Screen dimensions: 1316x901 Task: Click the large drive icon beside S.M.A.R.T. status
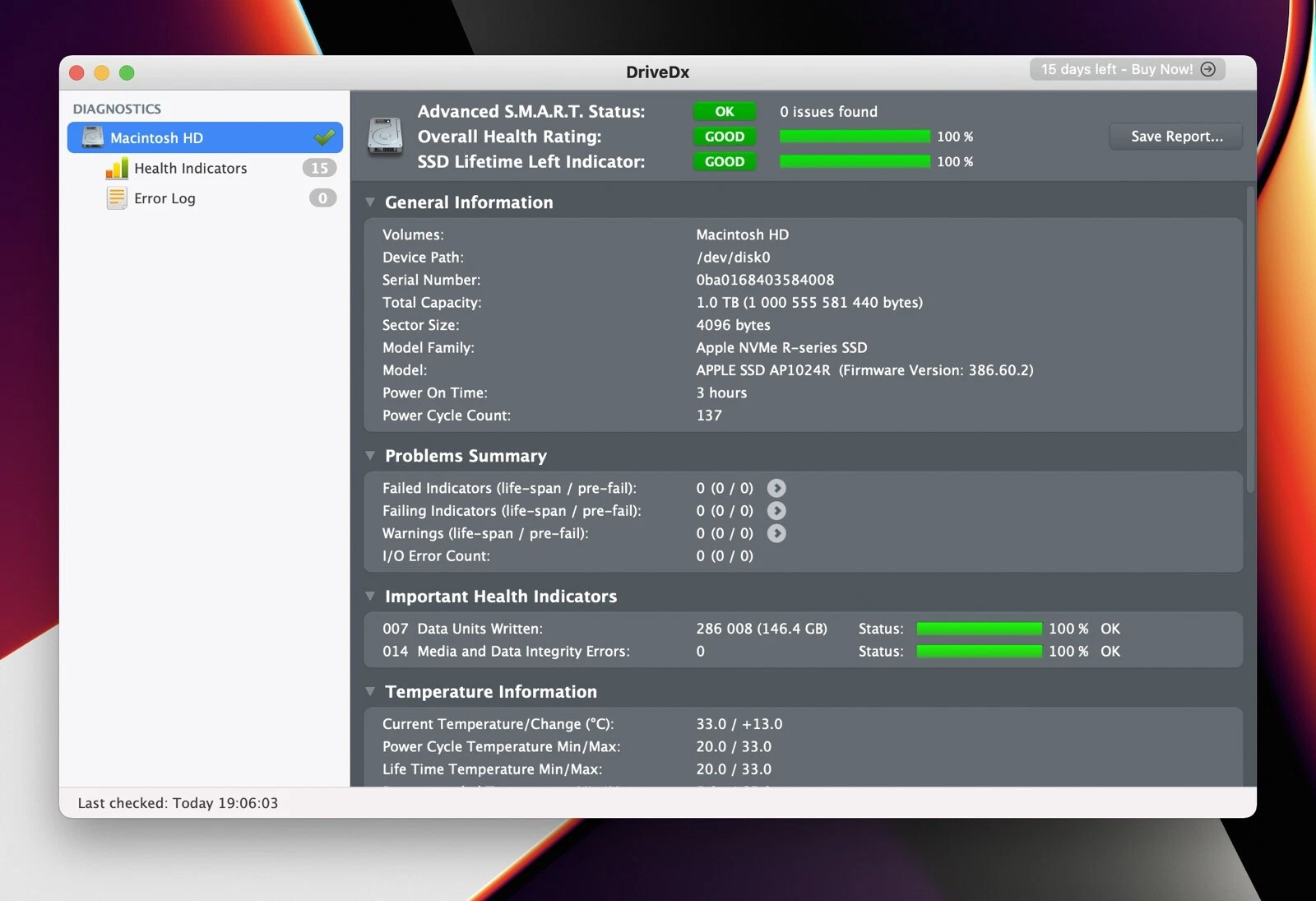pos(385,136)
